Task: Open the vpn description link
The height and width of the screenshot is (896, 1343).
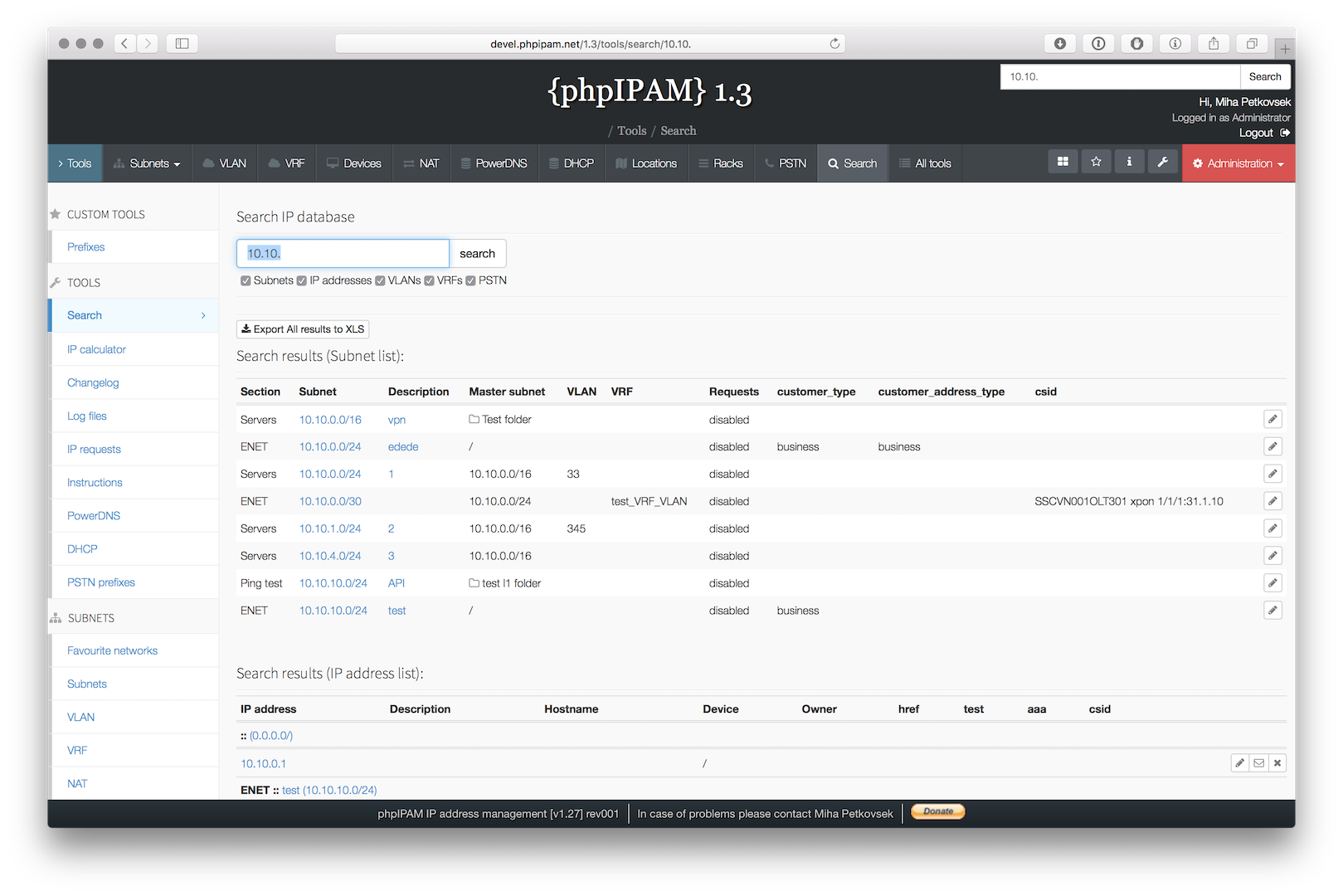Action: point(397,420)
